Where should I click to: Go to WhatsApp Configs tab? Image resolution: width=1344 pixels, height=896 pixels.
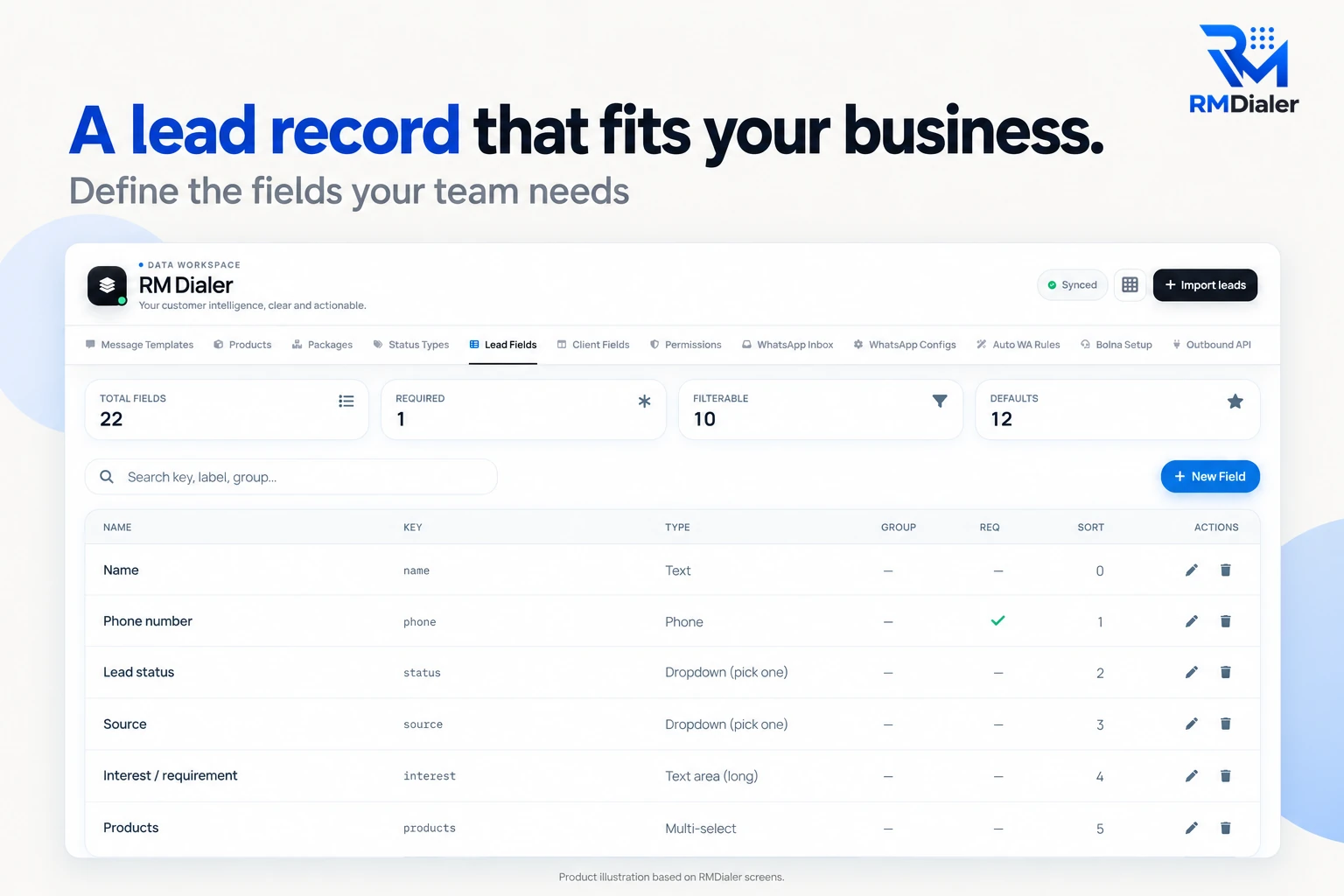pyautogui.click(x=905, y=345)
